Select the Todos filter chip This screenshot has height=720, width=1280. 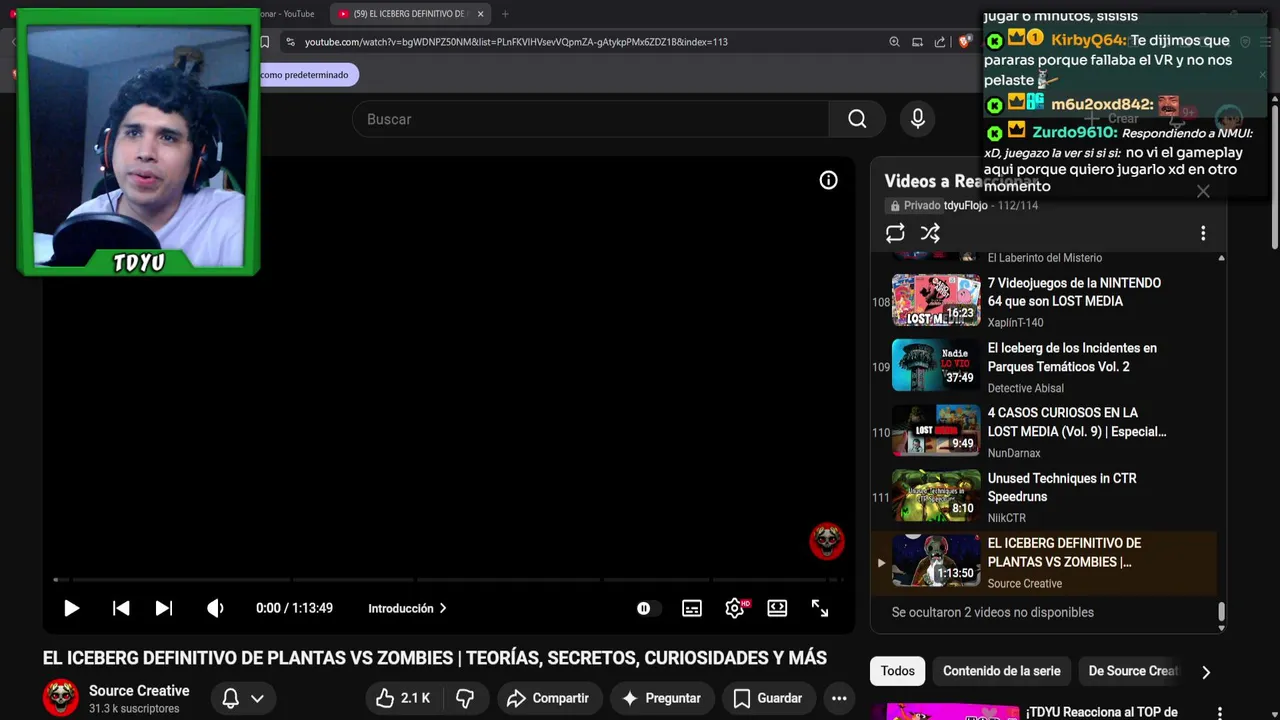point(897,671)
